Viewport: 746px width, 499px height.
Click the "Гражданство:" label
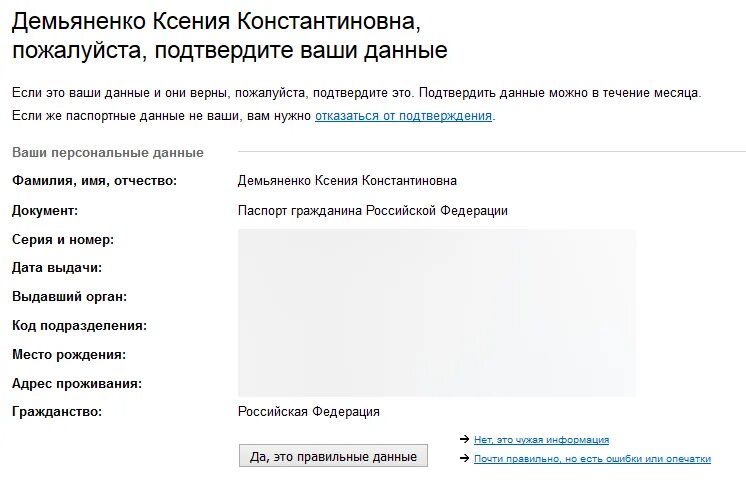(57, 411)
